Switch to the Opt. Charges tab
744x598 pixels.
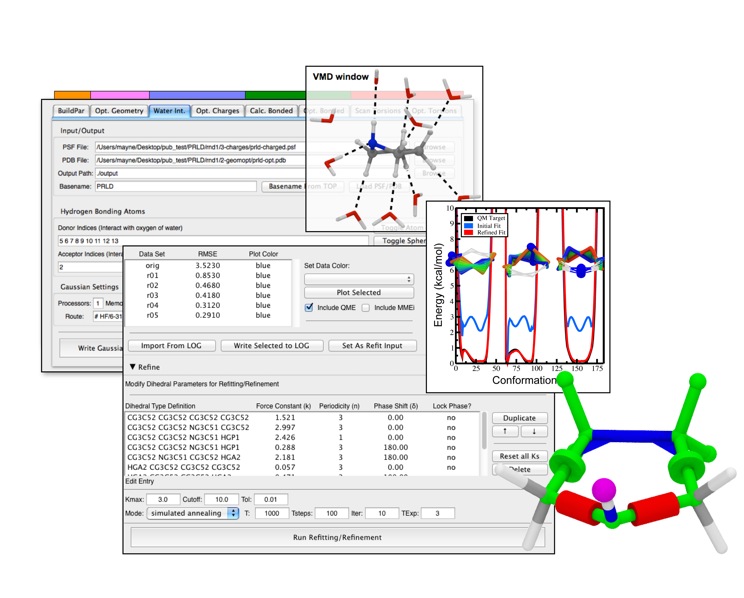[x=216, y=111]
